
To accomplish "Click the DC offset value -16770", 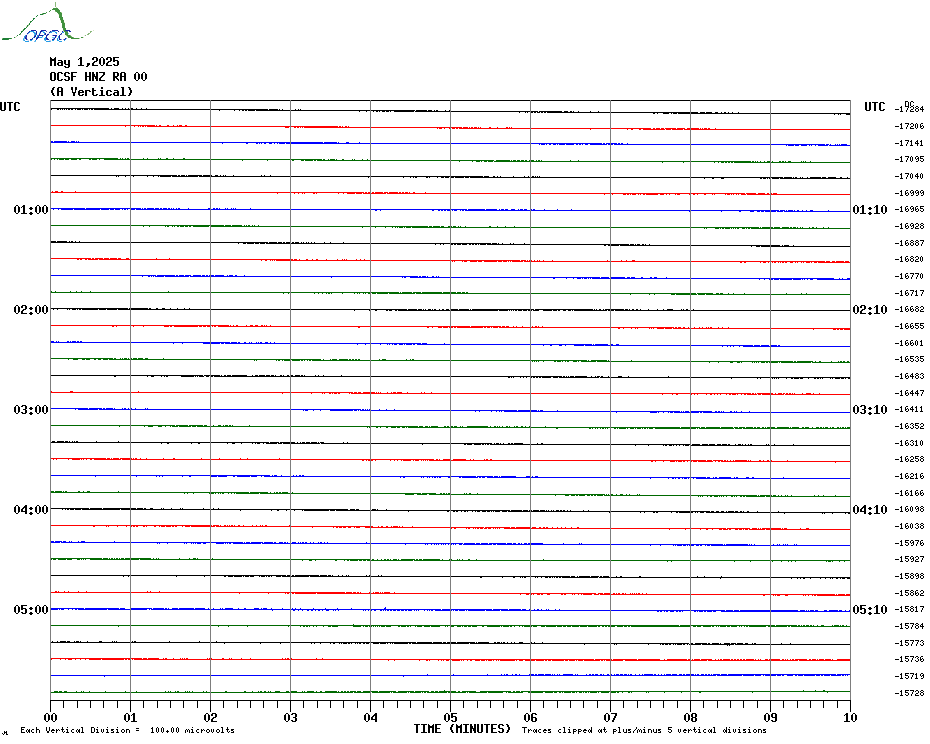I will tap(909, 276).
